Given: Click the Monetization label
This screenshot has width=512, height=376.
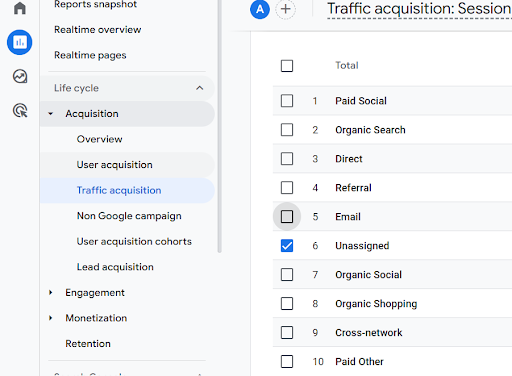Looking at the screenshot, I should tap(96, 318).
